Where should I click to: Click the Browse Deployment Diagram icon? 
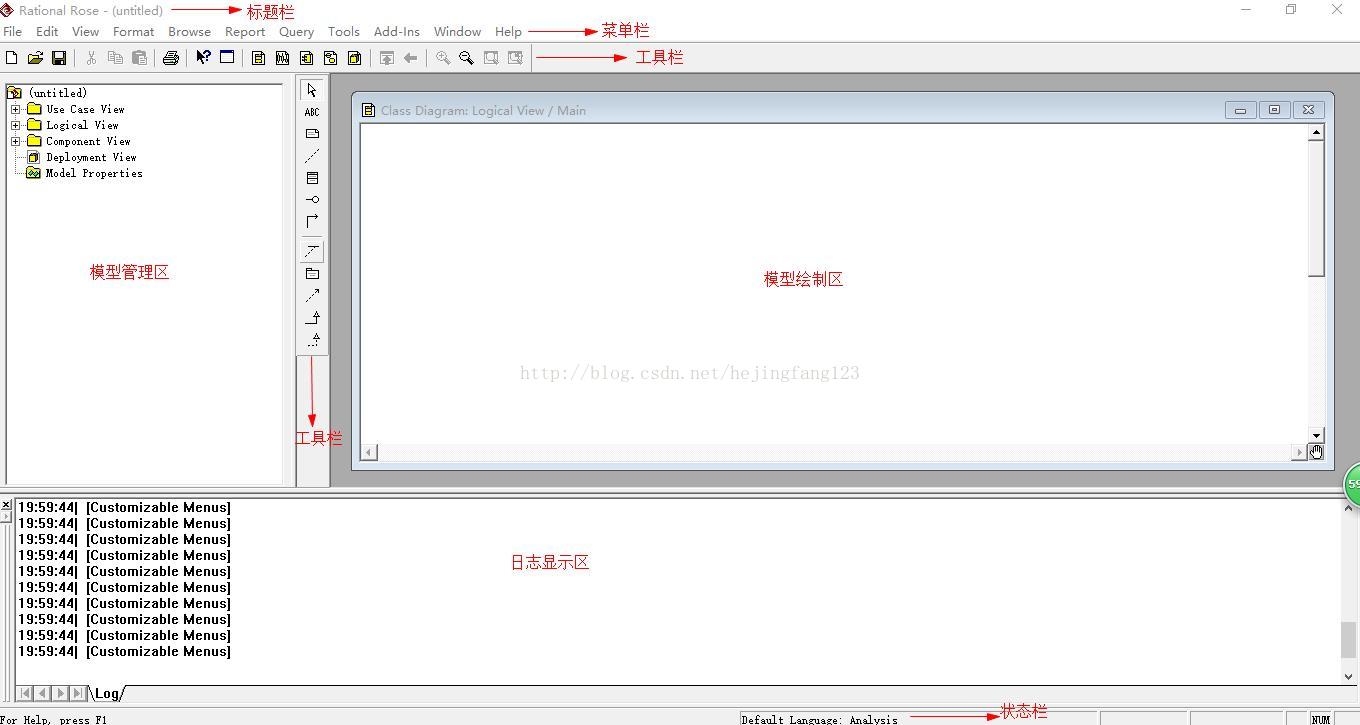pyautogui.click(x=354, y=58)
